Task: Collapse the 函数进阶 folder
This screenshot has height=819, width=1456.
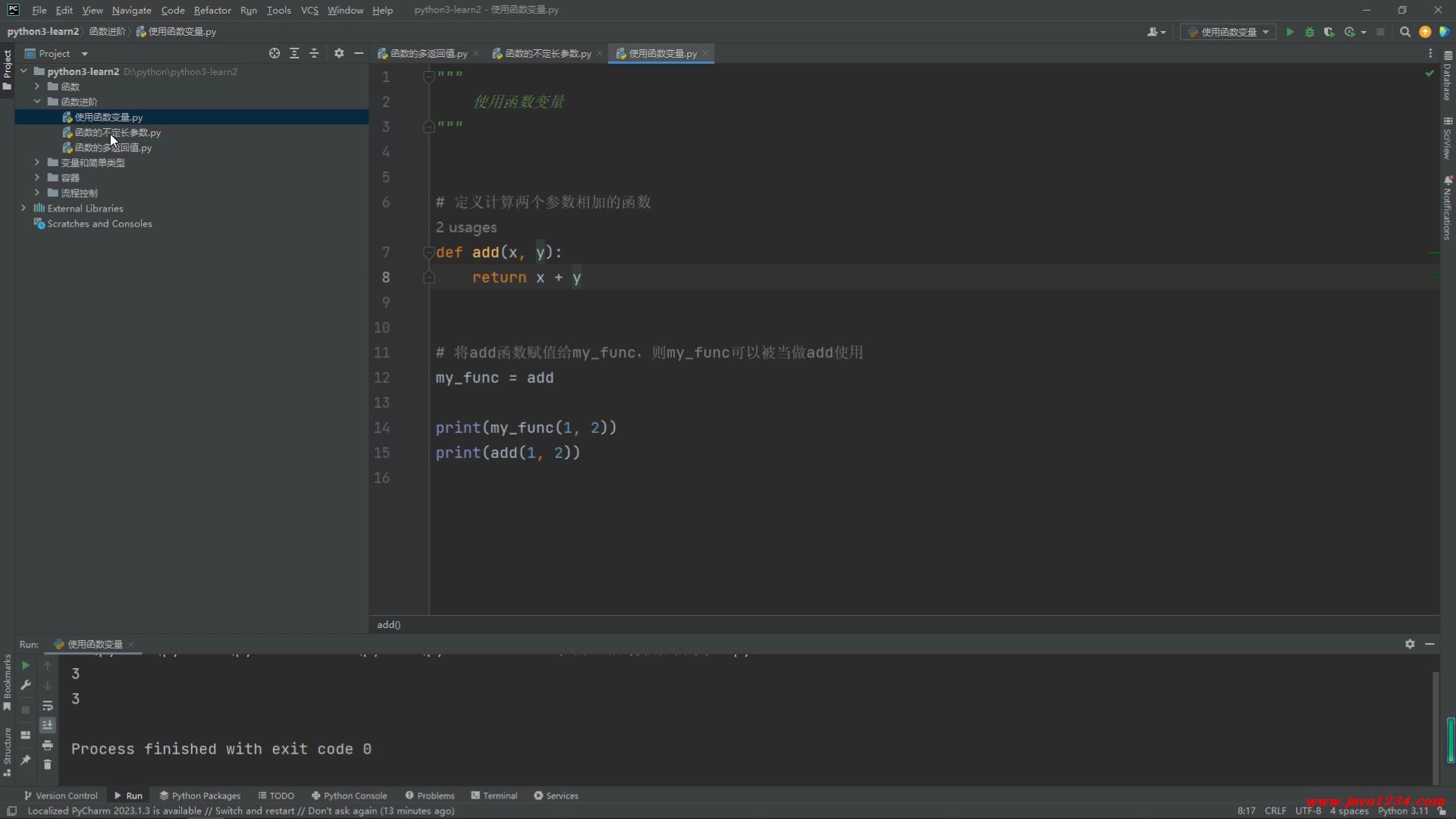Action: point(37,102)
